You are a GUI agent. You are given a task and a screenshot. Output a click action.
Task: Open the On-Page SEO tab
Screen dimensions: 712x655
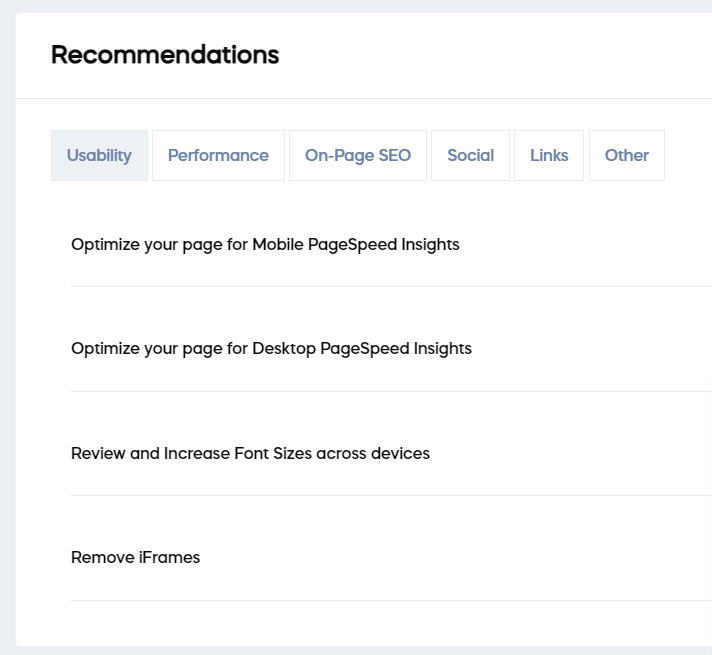pyautogui.click(x=358, y=155)
